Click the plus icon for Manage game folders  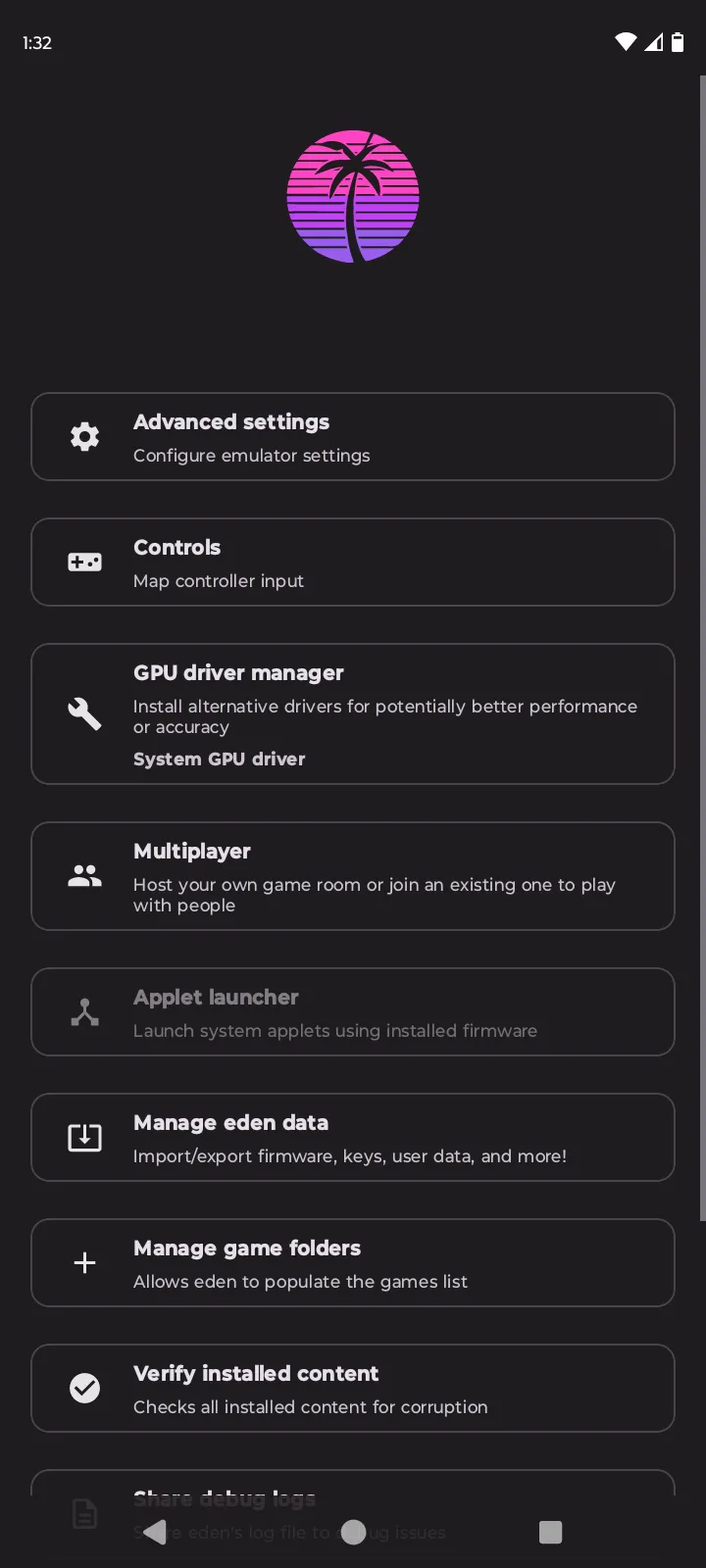pos(85,1262)
